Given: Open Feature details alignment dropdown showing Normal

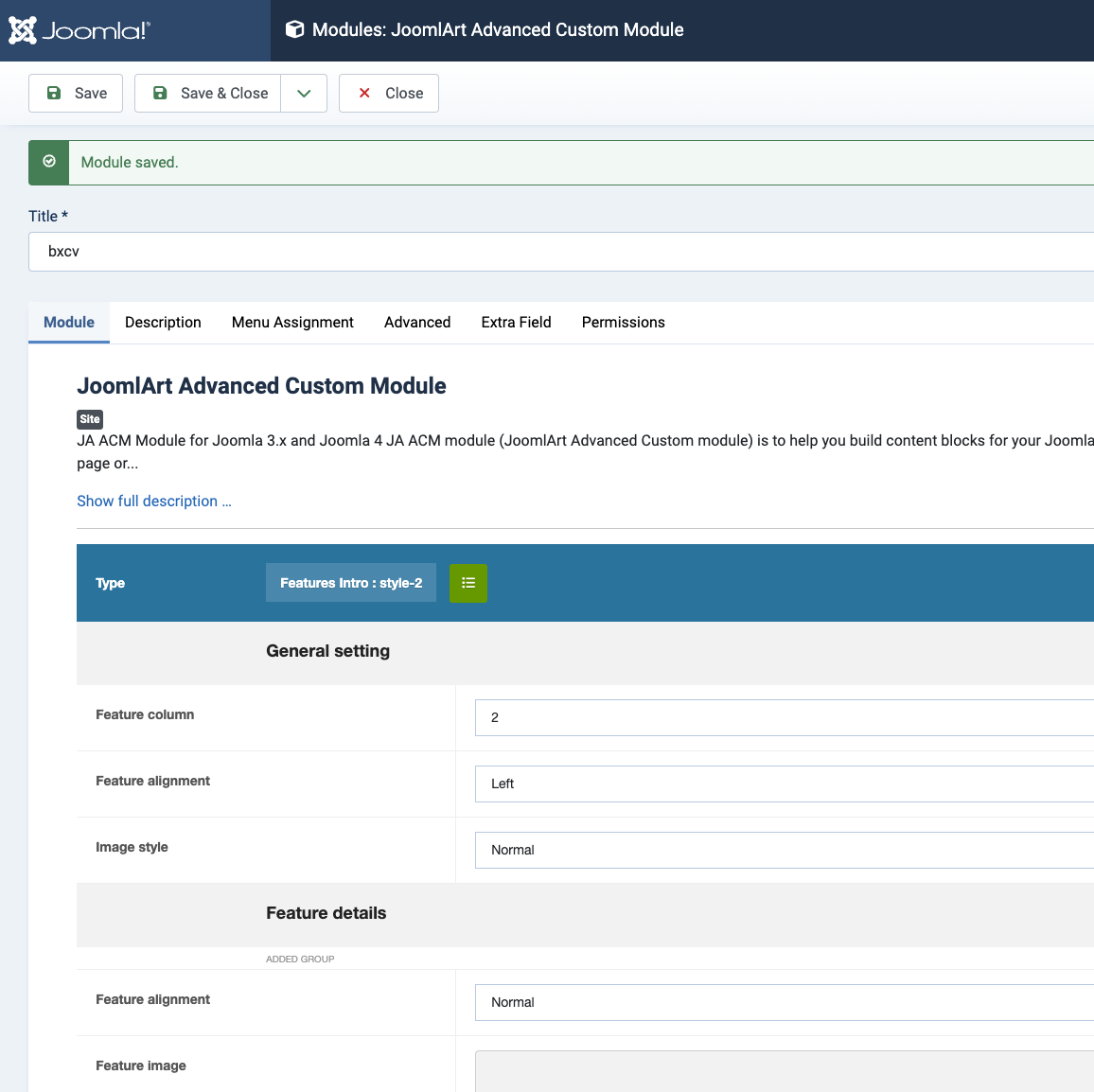Looking at the screenshot, I should [x=784, y=1002].
